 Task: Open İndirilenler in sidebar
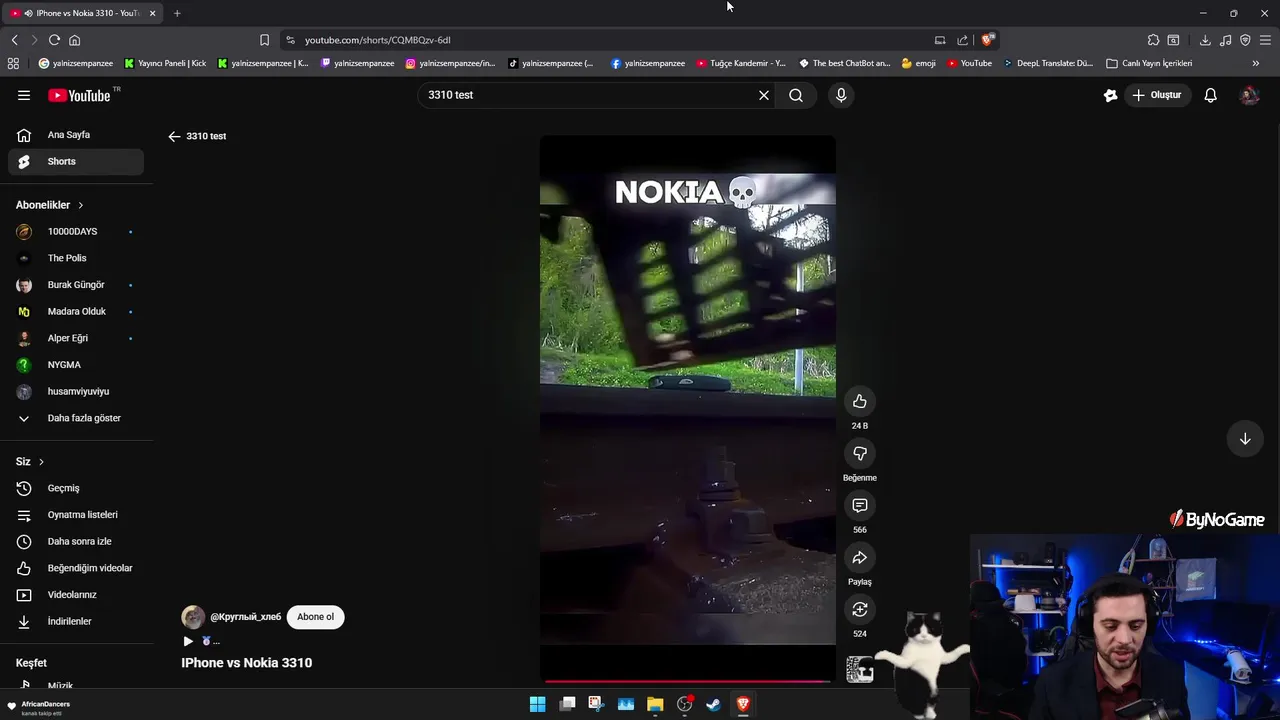(x=75, y=621)
